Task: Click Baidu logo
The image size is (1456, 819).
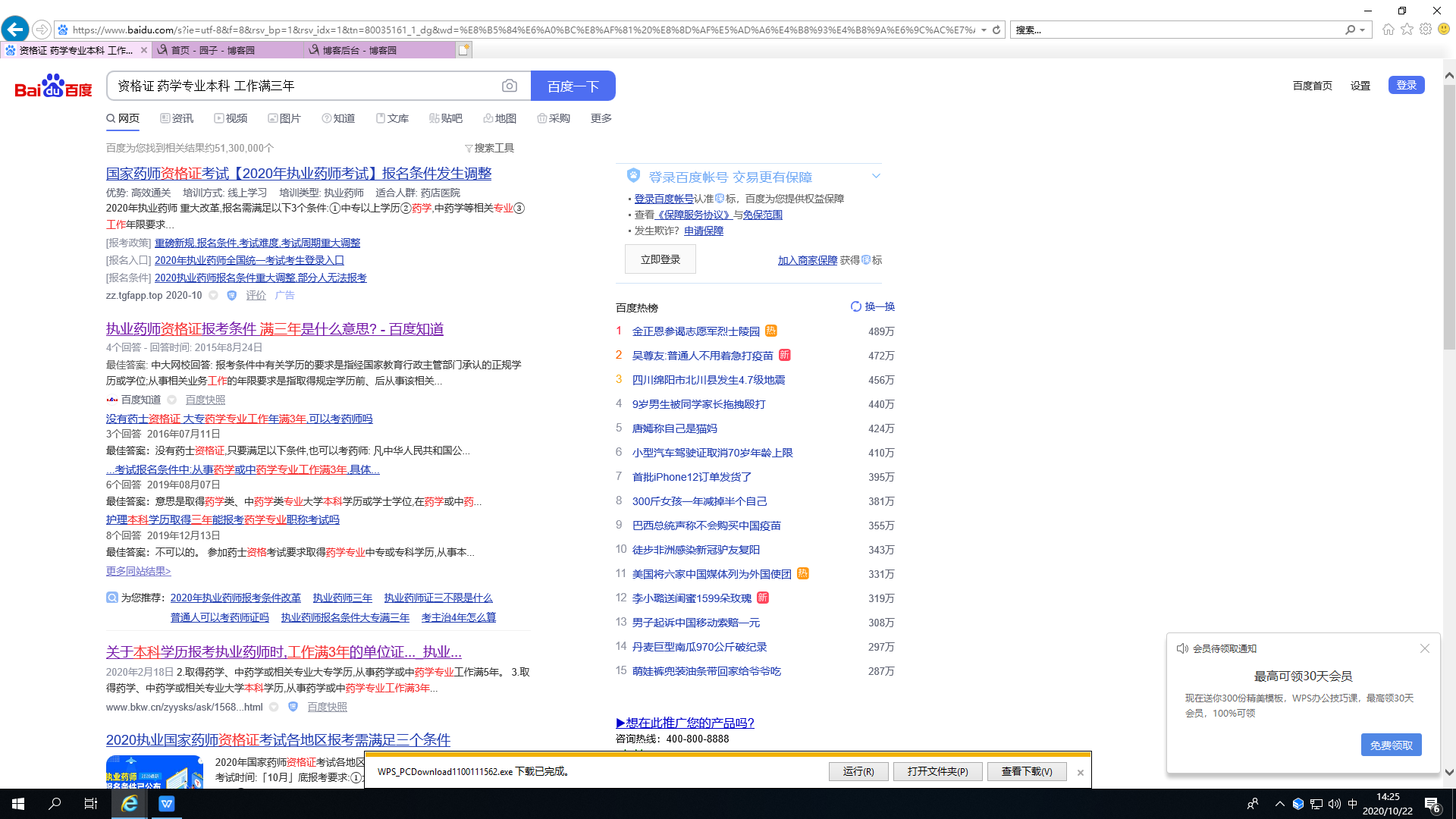Action: [x=53, y=86]
